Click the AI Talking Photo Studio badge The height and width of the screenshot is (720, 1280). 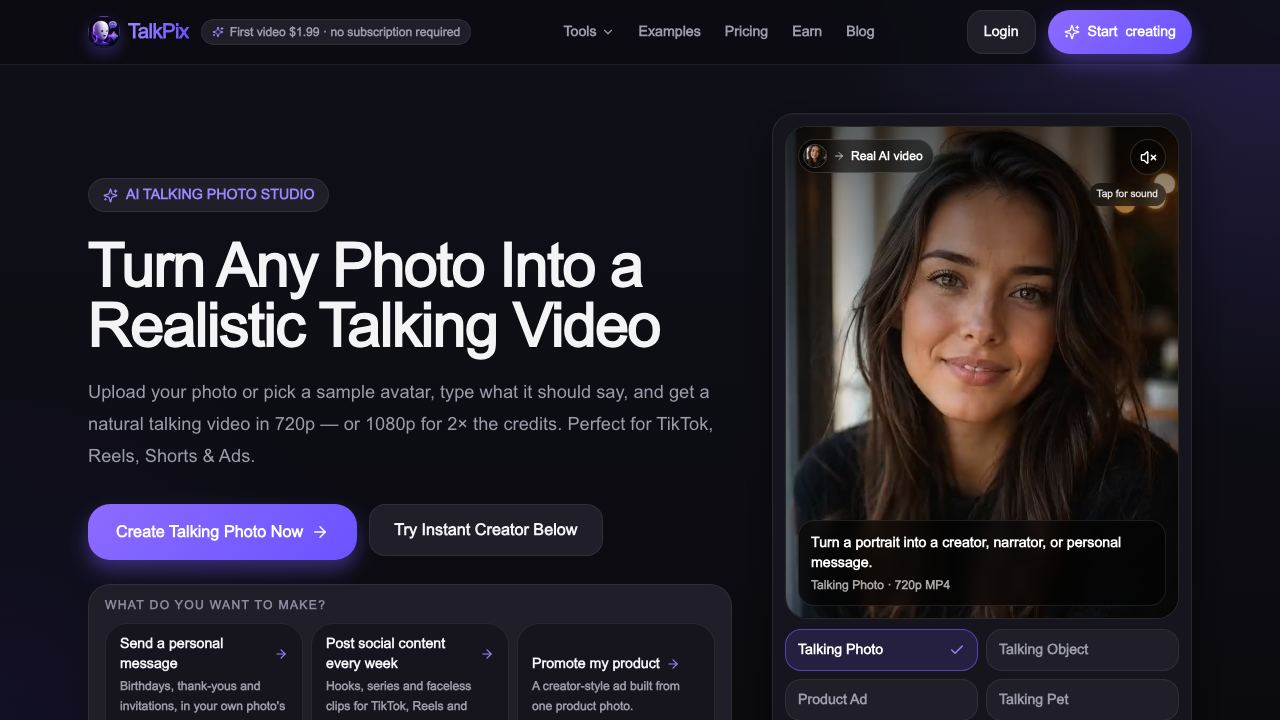click(x=208, y=194)
